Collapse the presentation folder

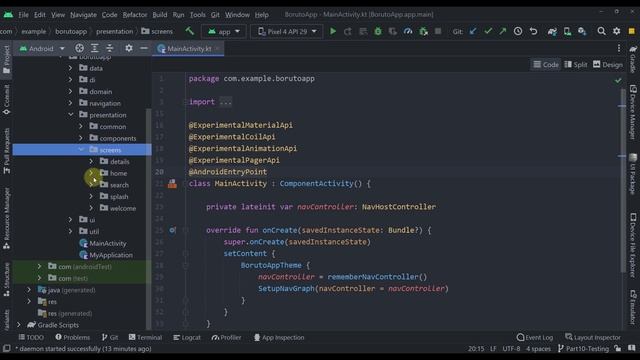coord(70,115)
